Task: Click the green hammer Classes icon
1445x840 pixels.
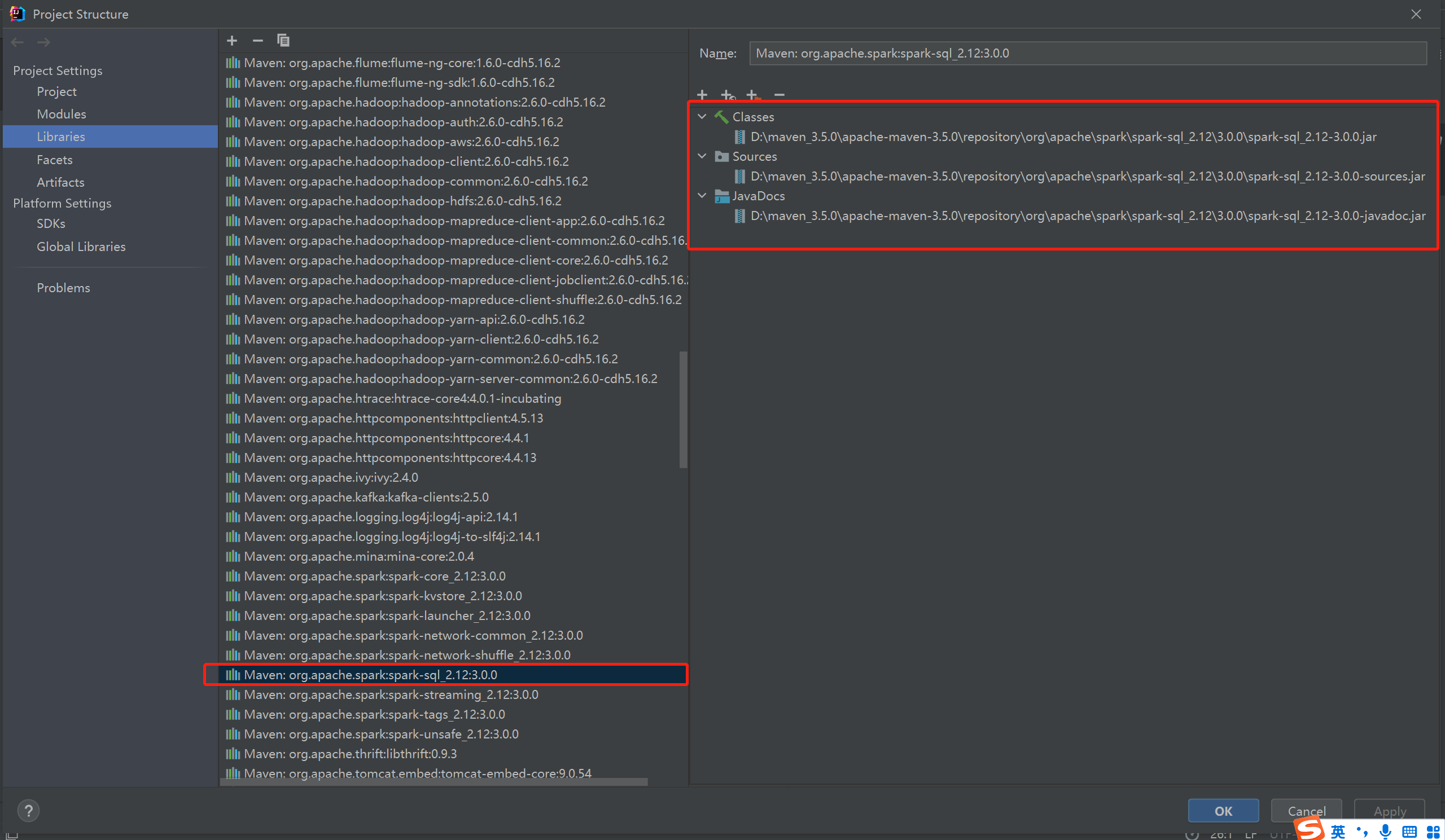Action: [721, 117]
